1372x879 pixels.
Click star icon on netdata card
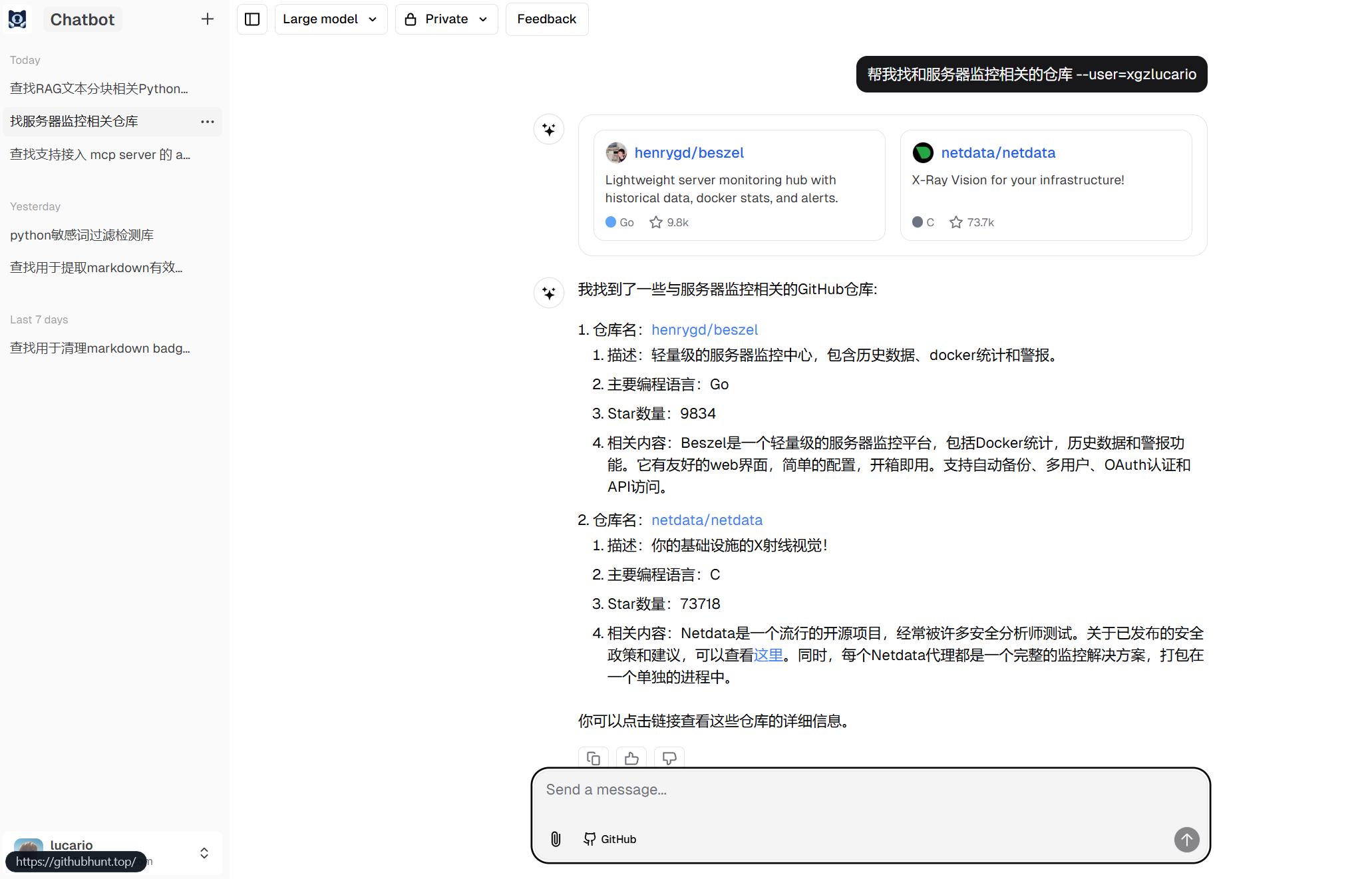956,222
